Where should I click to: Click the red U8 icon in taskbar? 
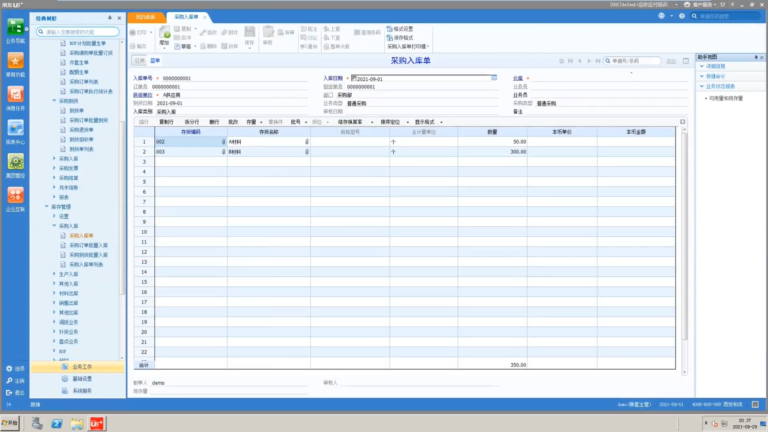(96, 424)
